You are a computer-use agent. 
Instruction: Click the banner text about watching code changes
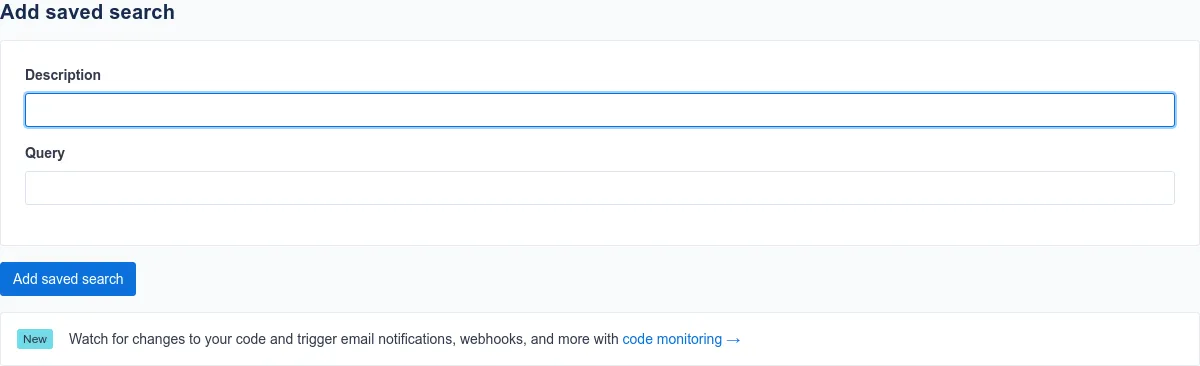point(344,339)
